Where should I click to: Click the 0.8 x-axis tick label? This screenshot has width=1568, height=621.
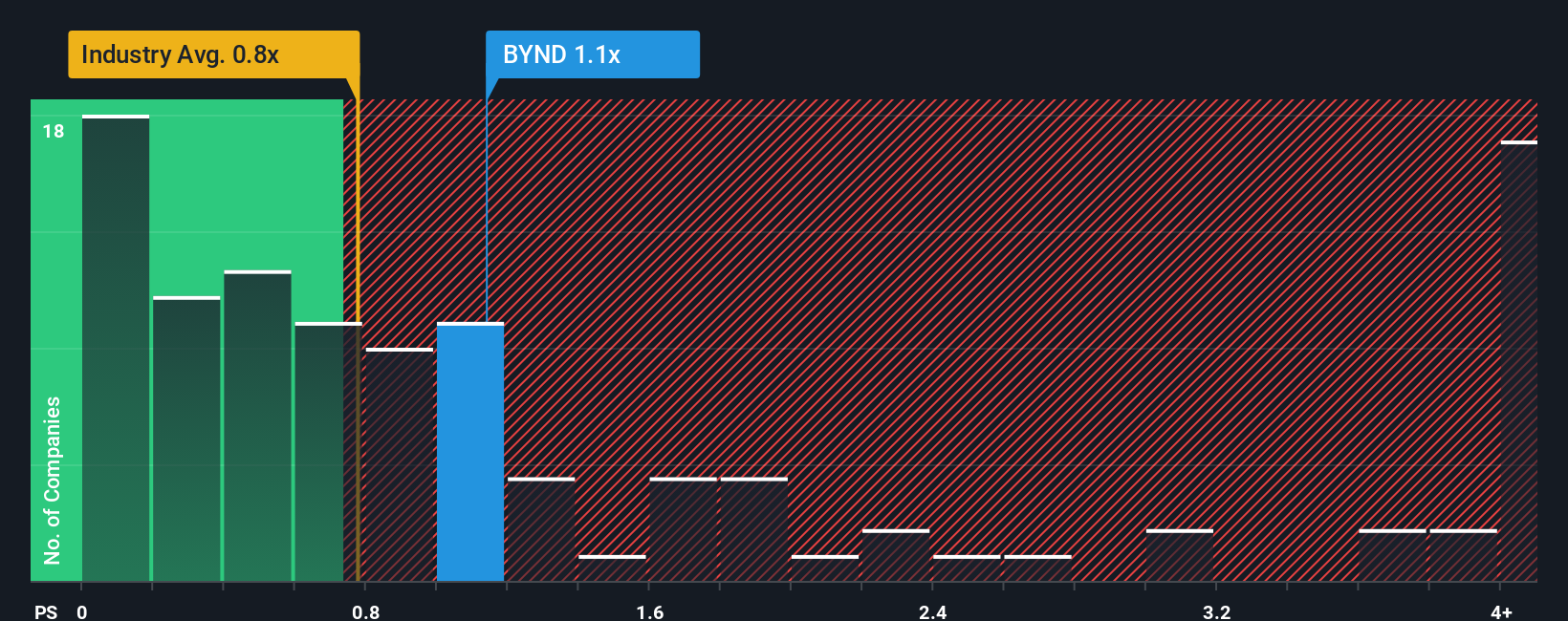click(366, 612)
